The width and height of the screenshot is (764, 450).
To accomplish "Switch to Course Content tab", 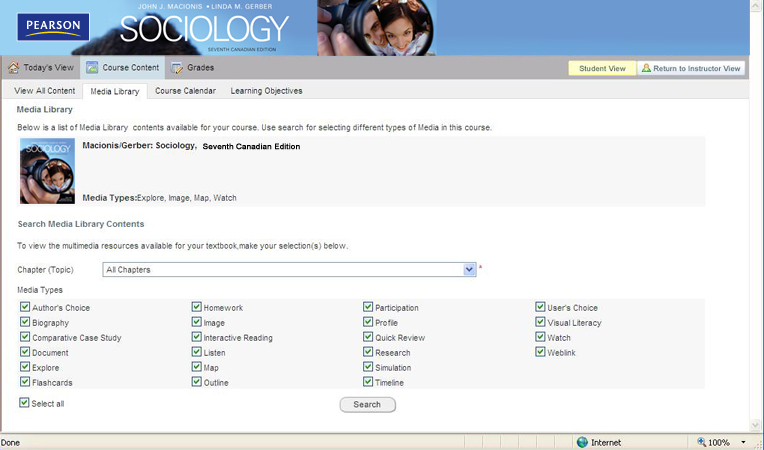I will click(x=123, y=68).
